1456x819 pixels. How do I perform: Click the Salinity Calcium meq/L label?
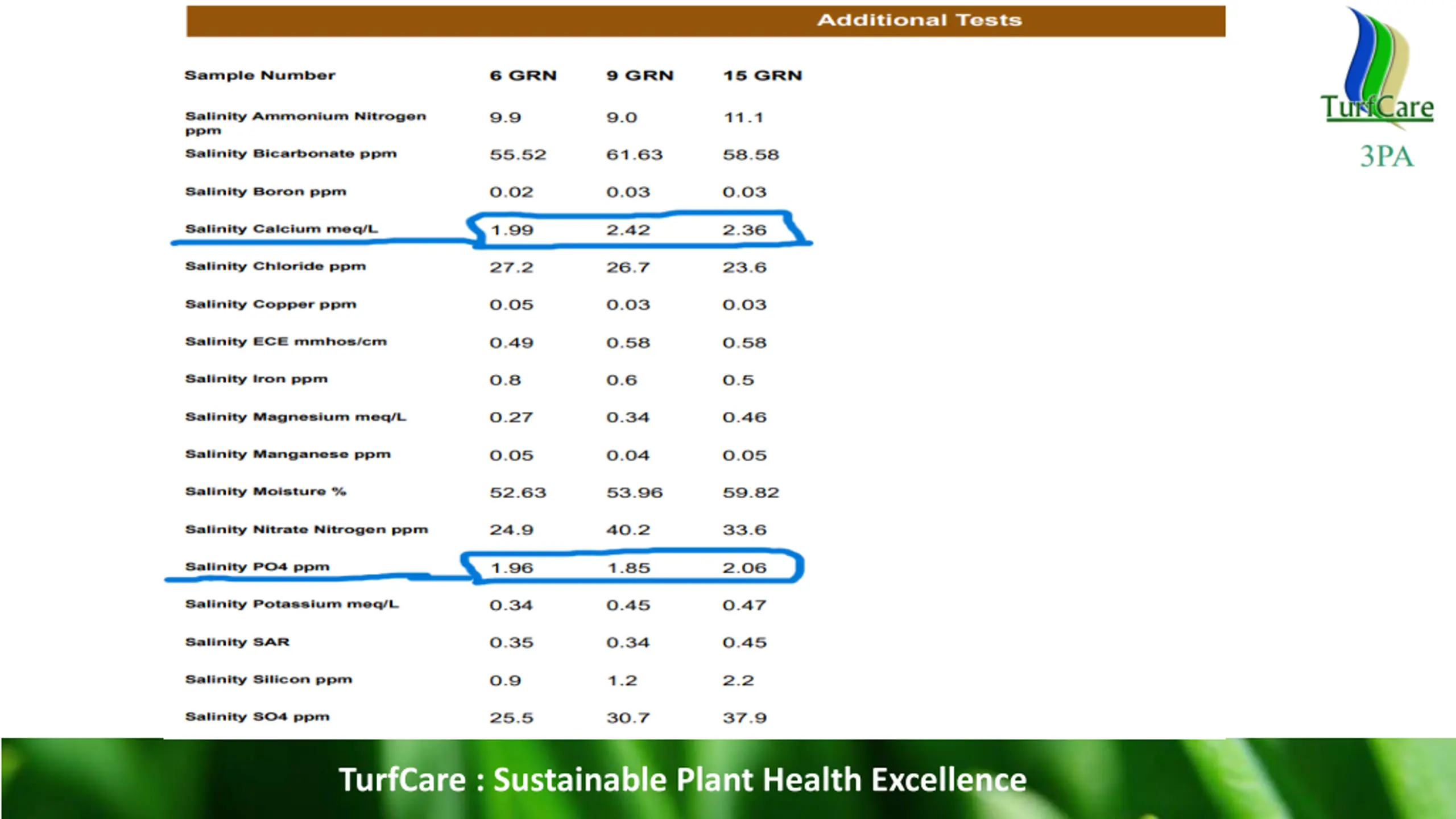coord(282,229)
